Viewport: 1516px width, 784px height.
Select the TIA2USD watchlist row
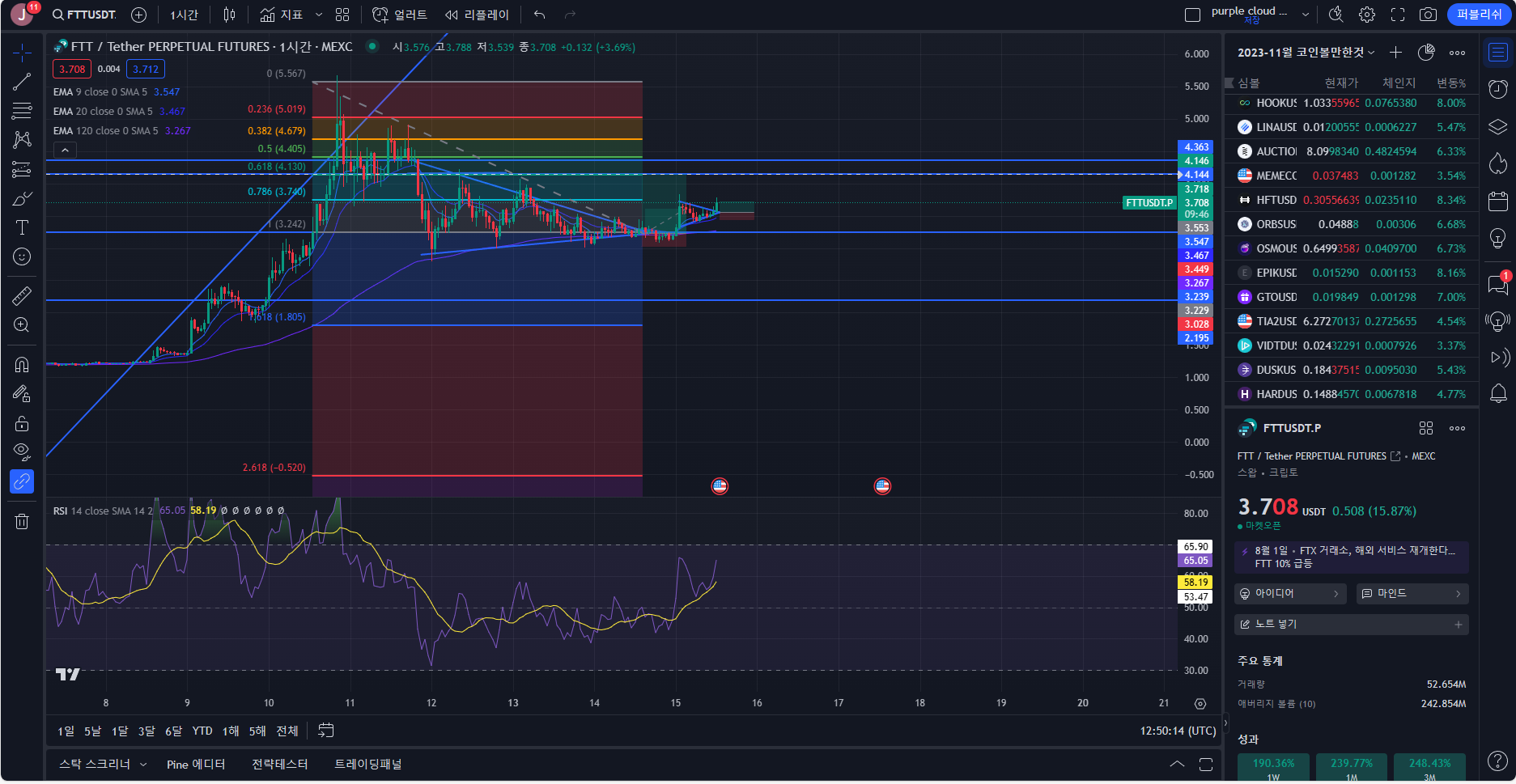click(x=1352, y=321)
